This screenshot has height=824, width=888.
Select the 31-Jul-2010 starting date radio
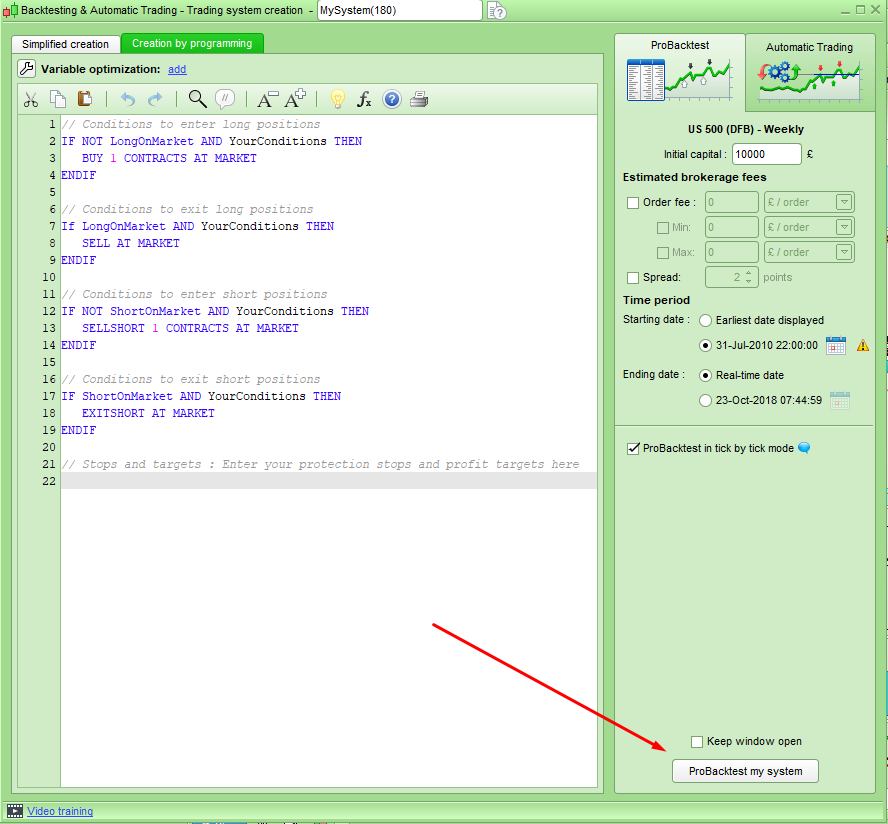point(705,345)
